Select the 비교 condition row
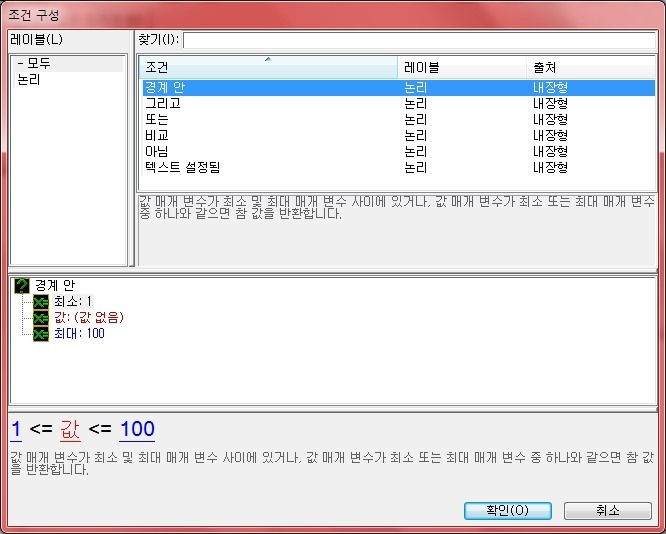Viewport: 666px width, 534px height. point(398,136)
